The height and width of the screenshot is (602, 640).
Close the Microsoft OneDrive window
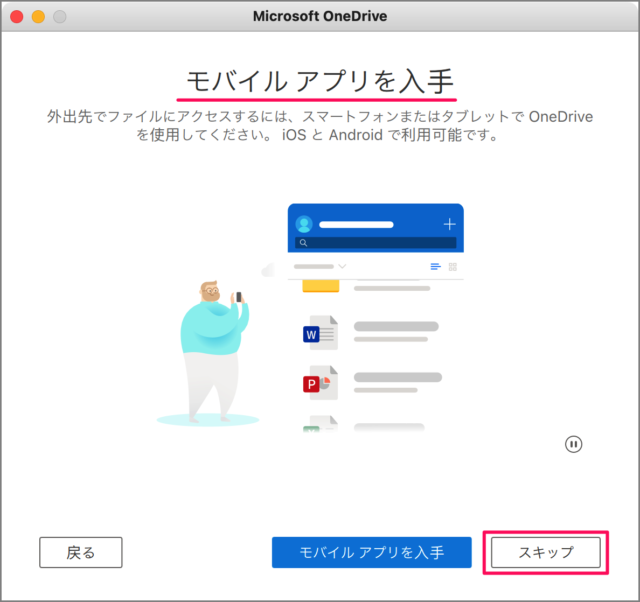coord(17,16)
